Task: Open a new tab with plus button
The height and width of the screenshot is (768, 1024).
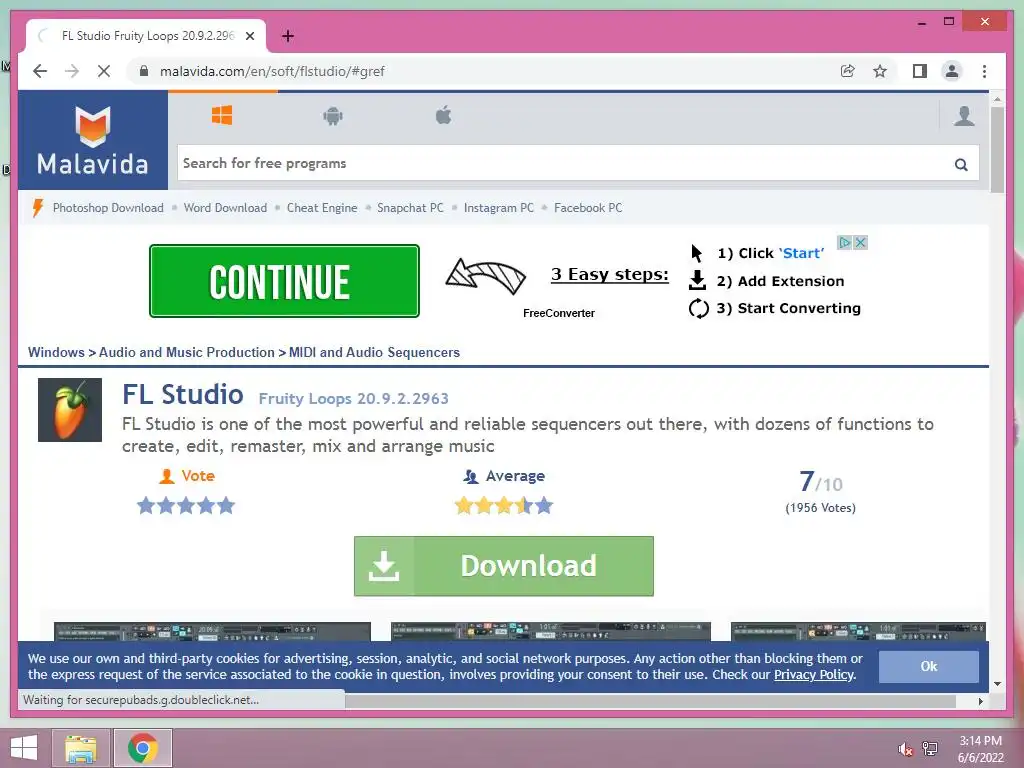Action: point(288,37)
